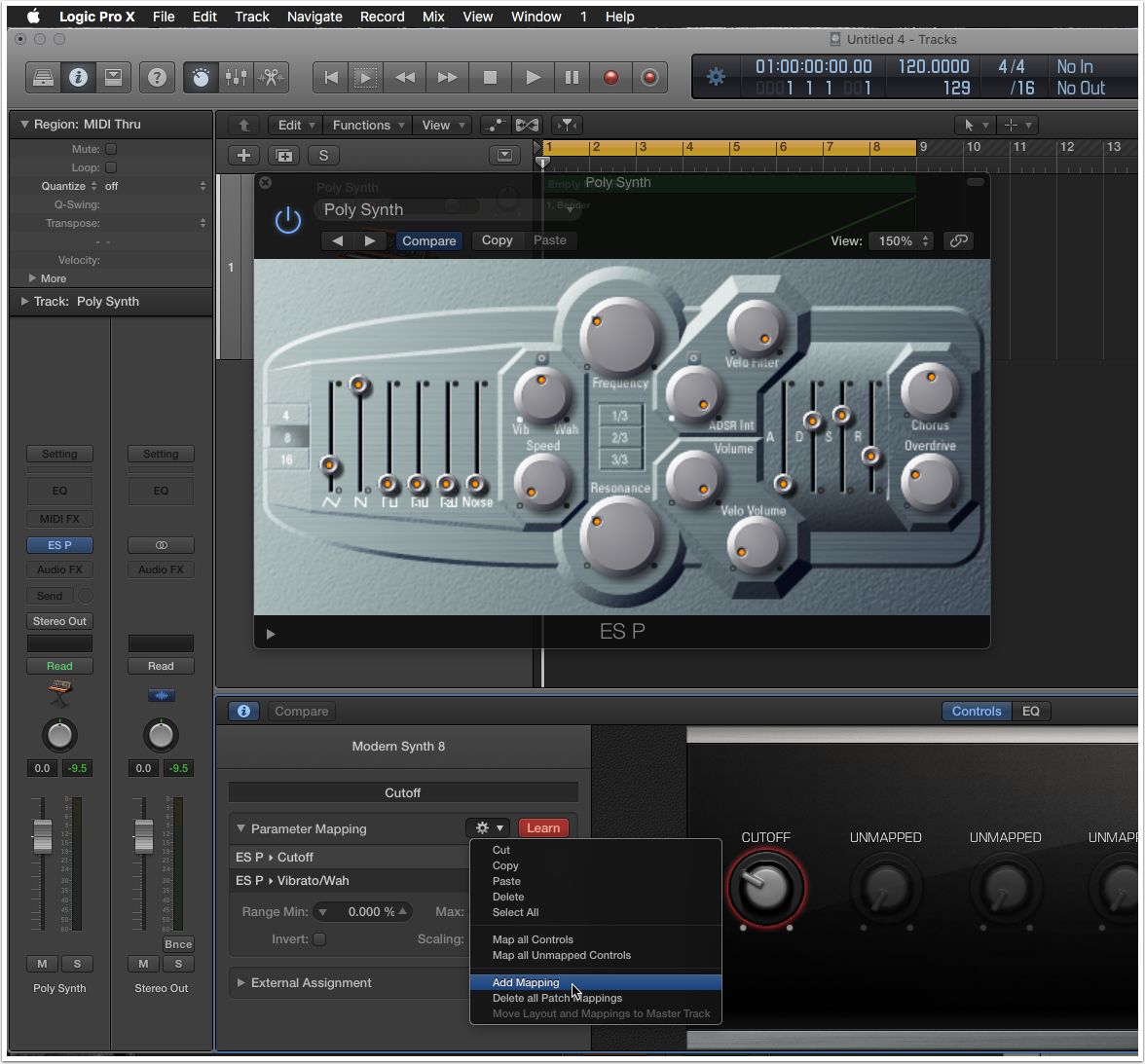Click the Bnce button on Stereo Out
The width and height of the screenshot is (1145, 1064).
178,944
